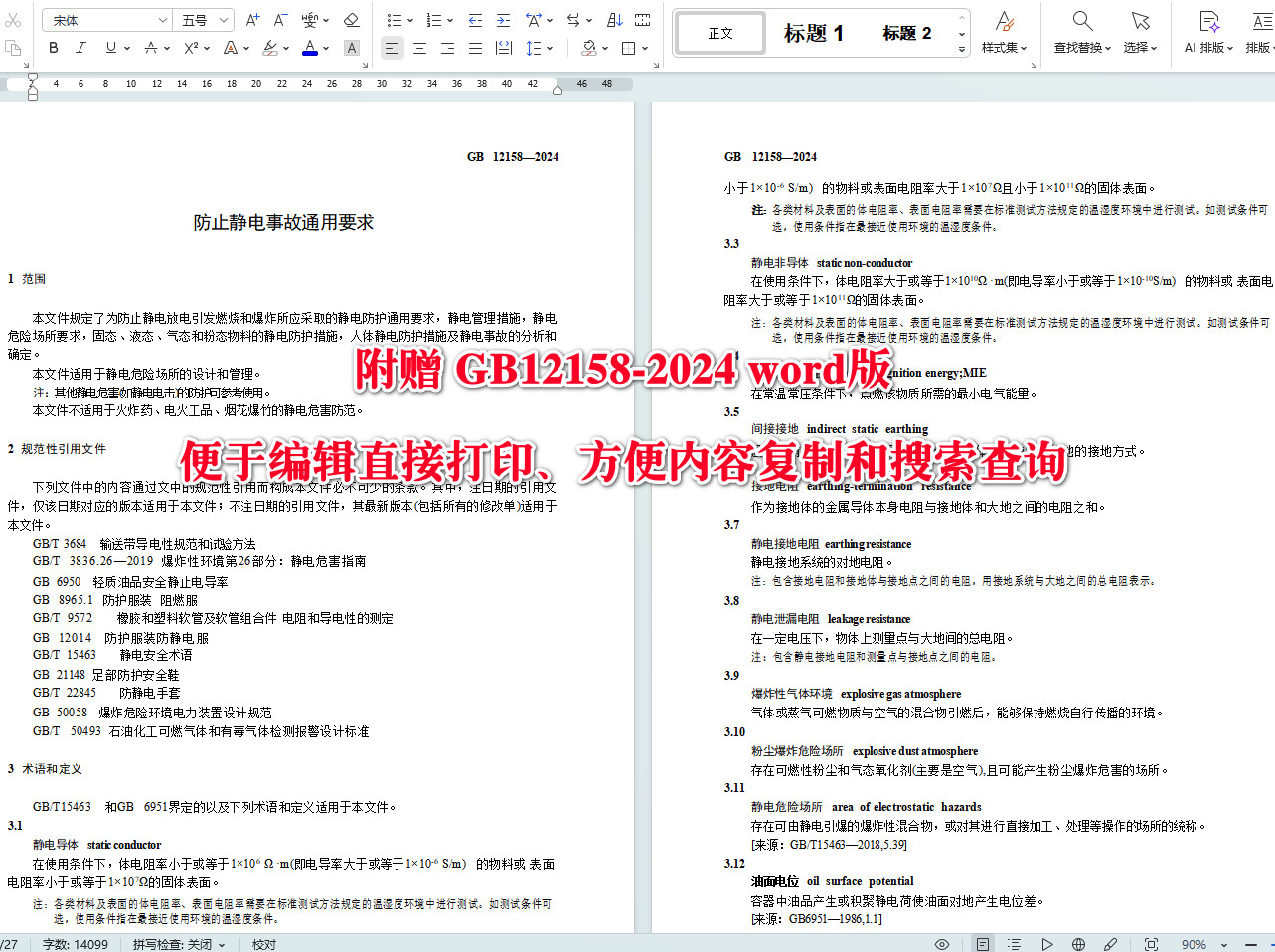Image resolution: width=1275 pixels, height=952 pixels.
Task: Click word count 字数: 14099
Action: click(x=76, y=944)
